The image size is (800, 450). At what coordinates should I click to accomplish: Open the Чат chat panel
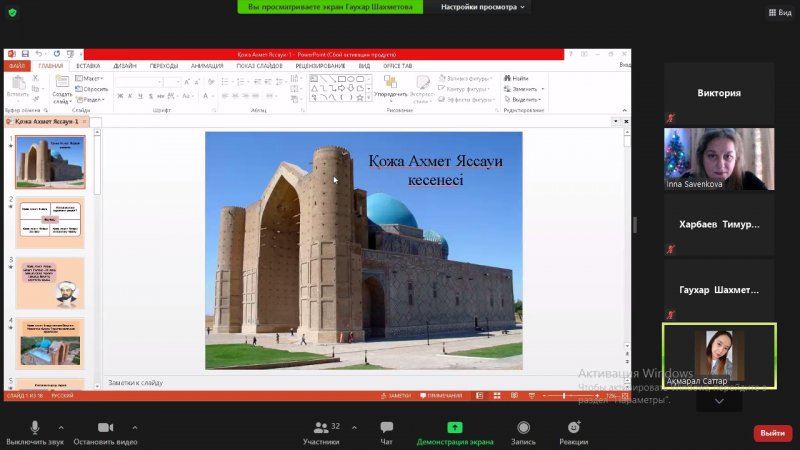(386, 433)
